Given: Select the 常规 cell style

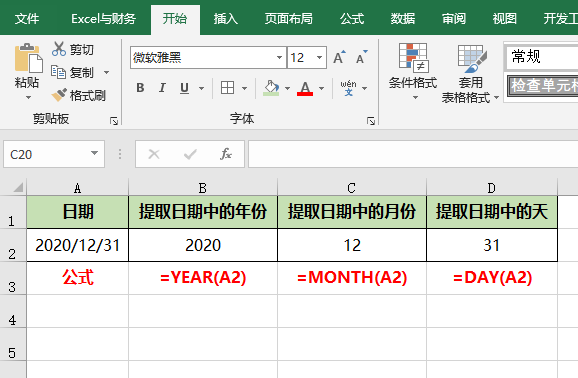Looking at the screenshot, I should click(542, 57).
